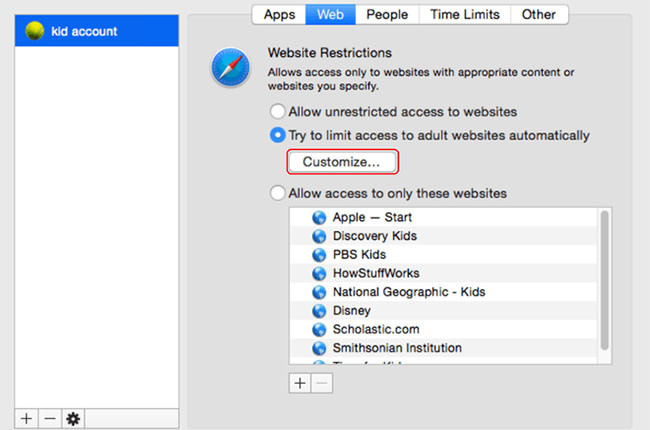The height and width of the screenshot is (430, 650).
Task: Add a website with plus button
Action: click(299, 382)
